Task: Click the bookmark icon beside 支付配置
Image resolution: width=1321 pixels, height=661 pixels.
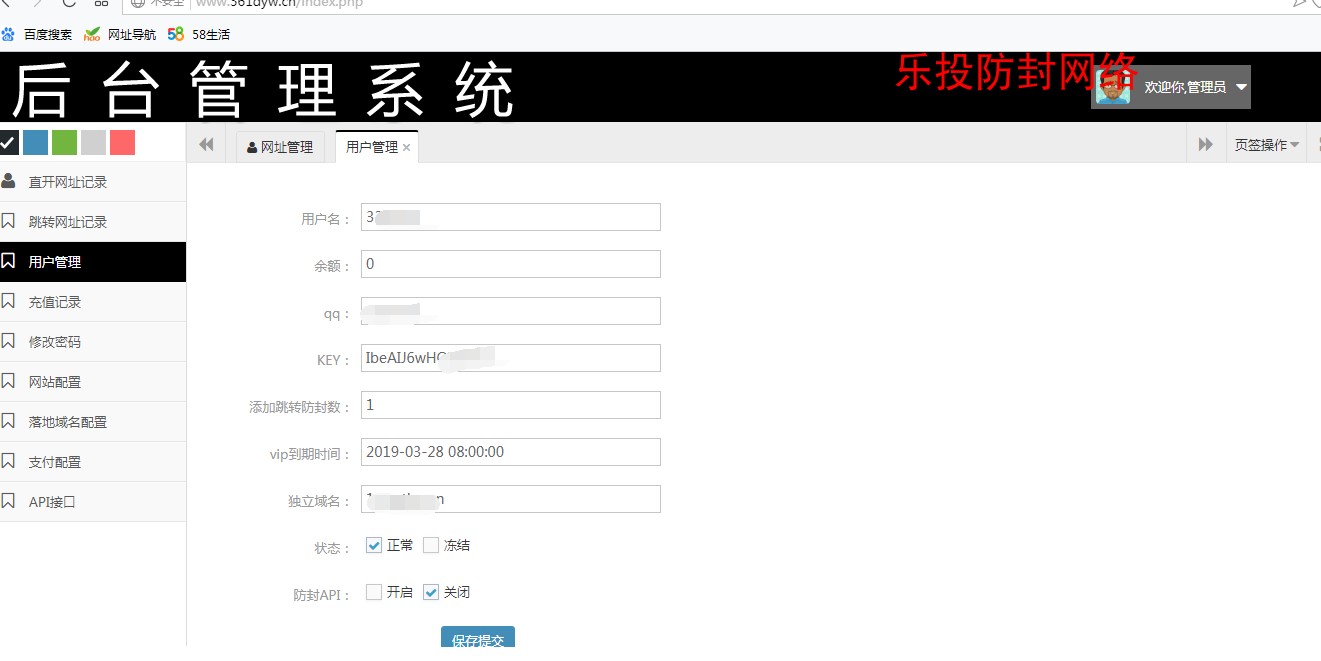Action: pos(8,461)
